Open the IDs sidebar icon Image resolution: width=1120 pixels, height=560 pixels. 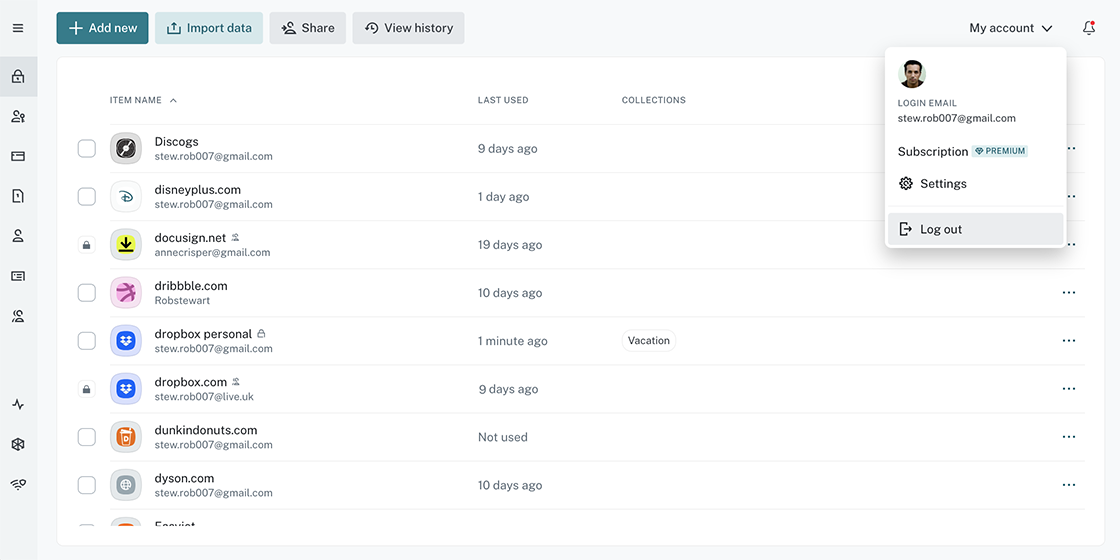(x=18, y=276)
